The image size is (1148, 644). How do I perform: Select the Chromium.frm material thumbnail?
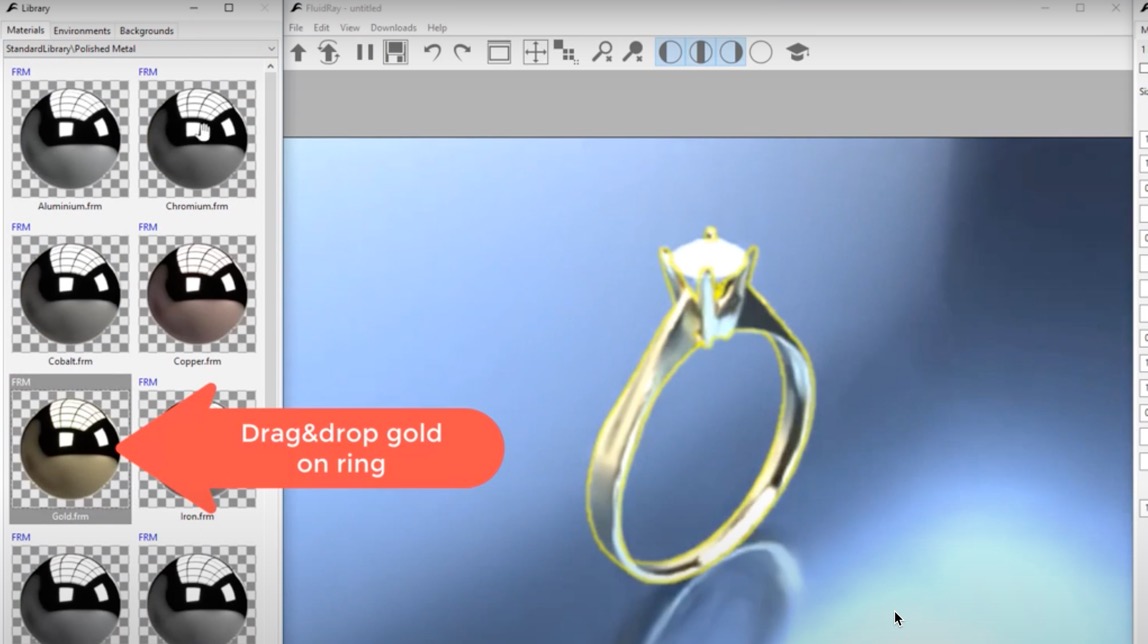(x=198, y=139)
